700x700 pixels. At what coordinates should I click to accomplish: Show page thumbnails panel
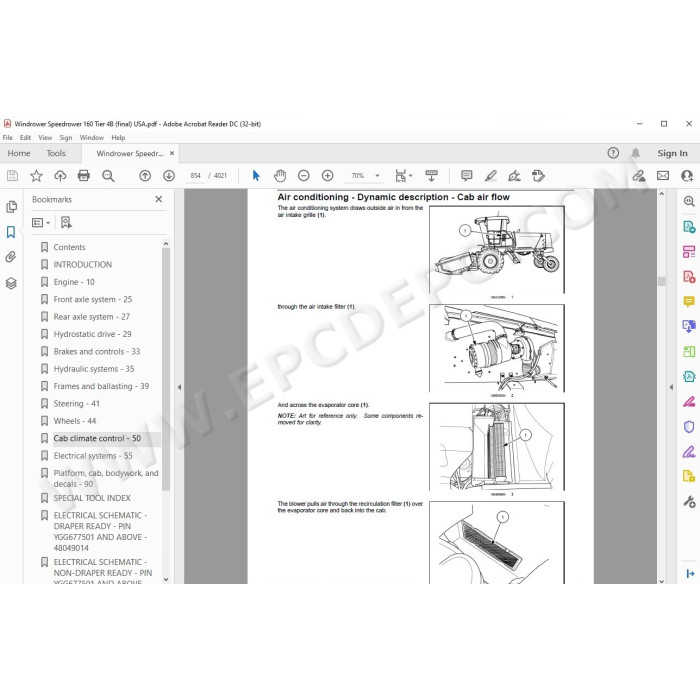point(12,207)
